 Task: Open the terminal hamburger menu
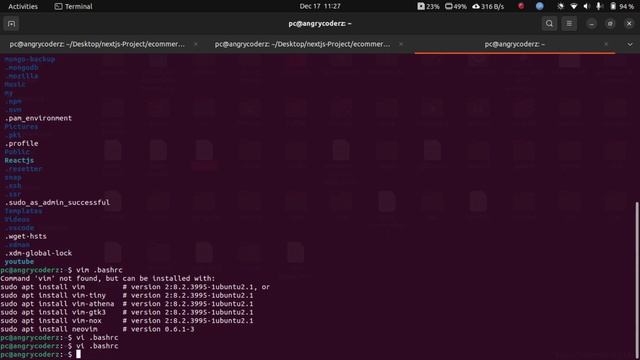click(x=569, y=24)
